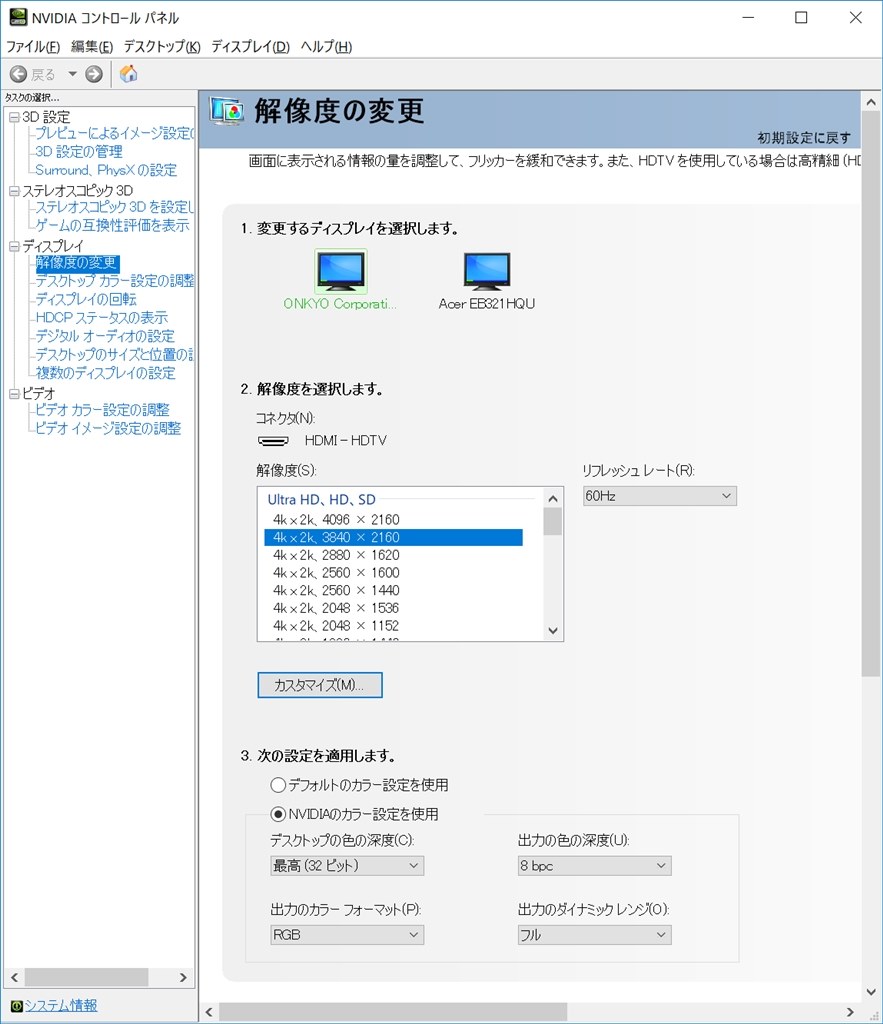Image resolution: width=883 pixels, height=1024 pixels.
Task: Open the back history dropdown arrow
Action: 72,74
